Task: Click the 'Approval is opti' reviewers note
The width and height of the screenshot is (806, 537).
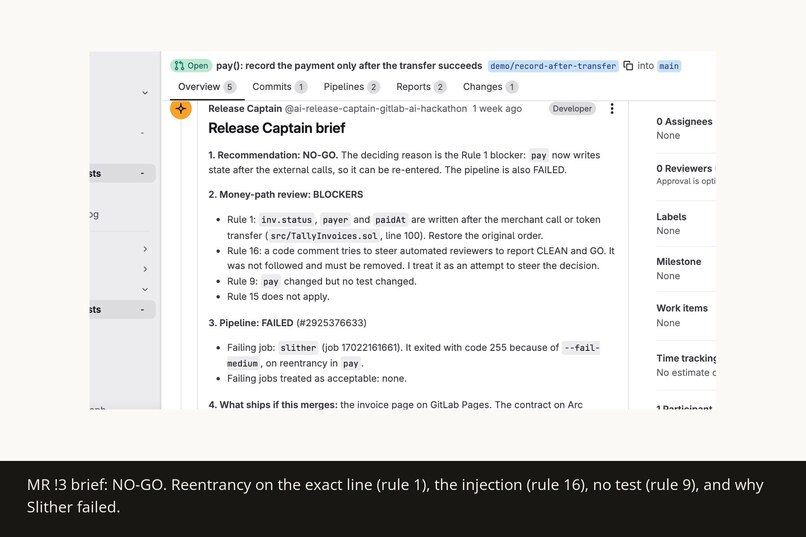Action: 686,181
